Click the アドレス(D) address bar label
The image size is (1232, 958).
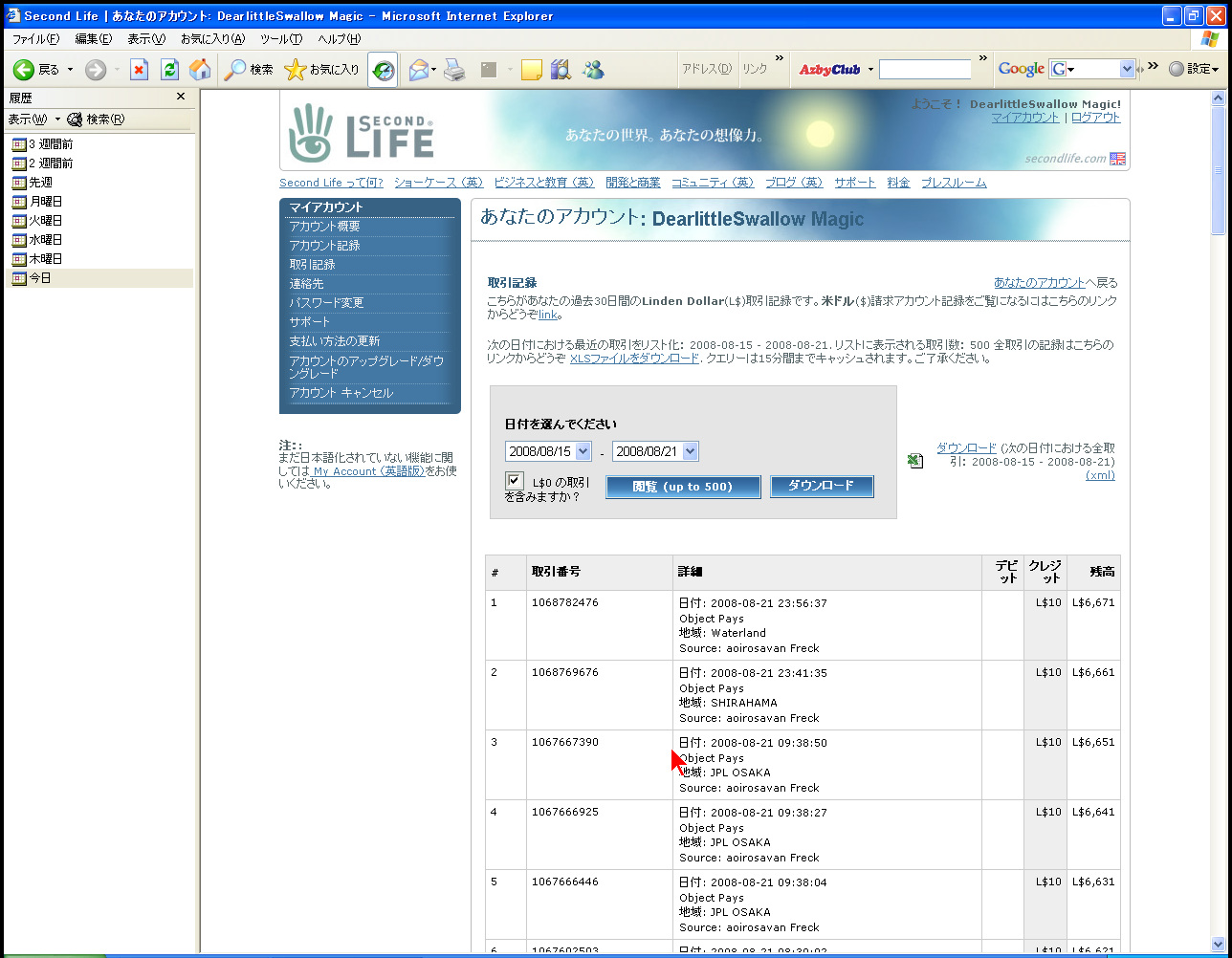click(x=706, y=69)
